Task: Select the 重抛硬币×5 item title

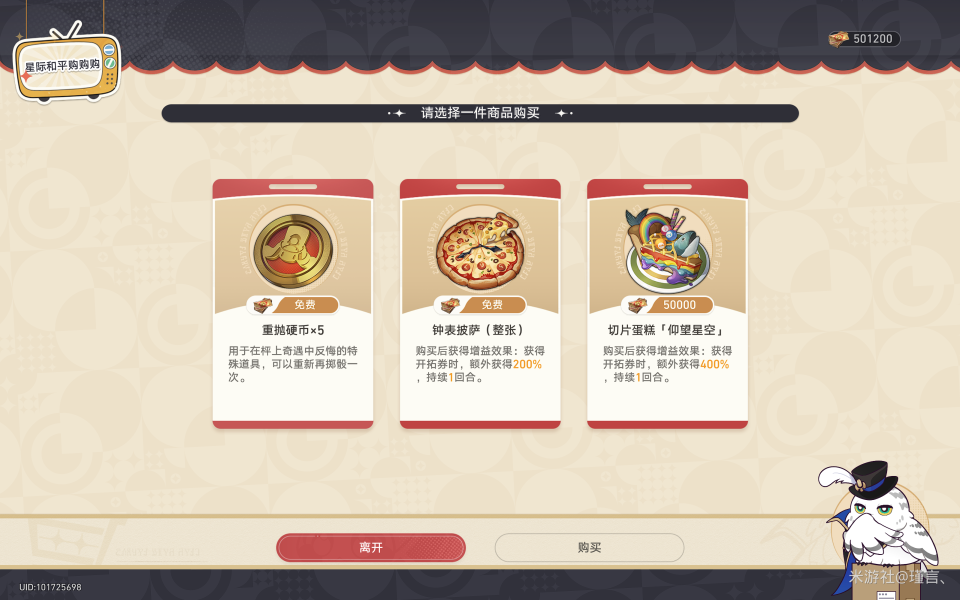Action: (x=293, y=330)
